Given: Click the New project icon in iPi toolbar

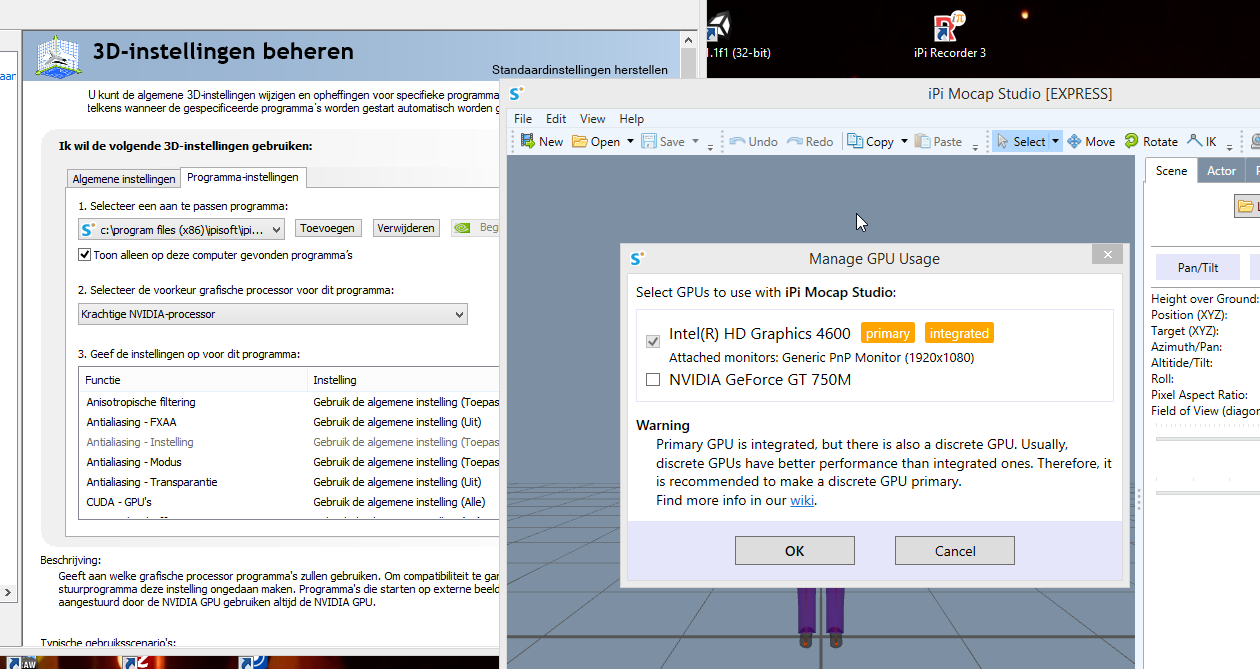Looking at the screenshot, I should pos(527,141).
